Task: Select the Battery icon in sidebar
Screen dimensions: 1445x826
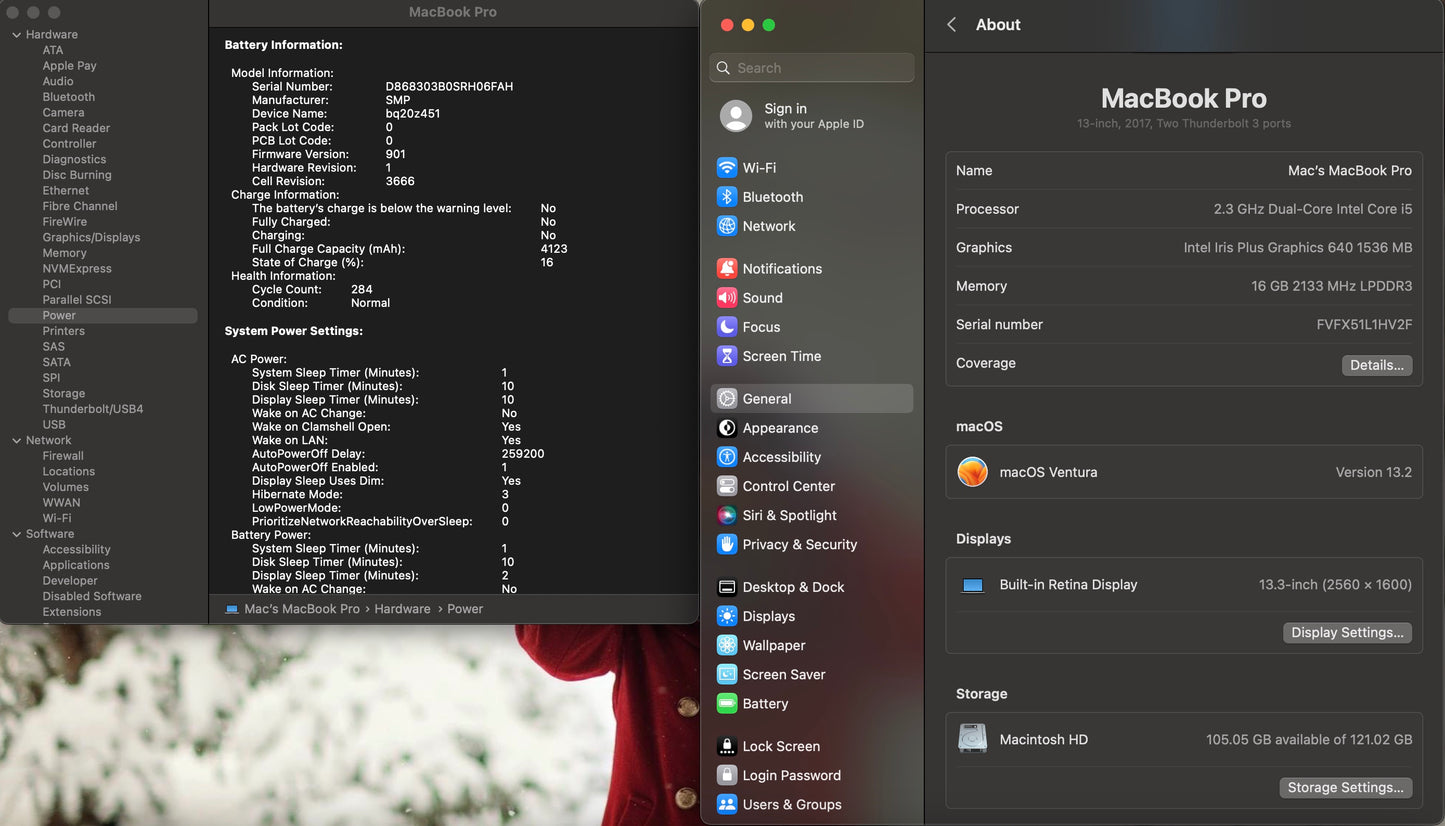Action: (727, 704)
